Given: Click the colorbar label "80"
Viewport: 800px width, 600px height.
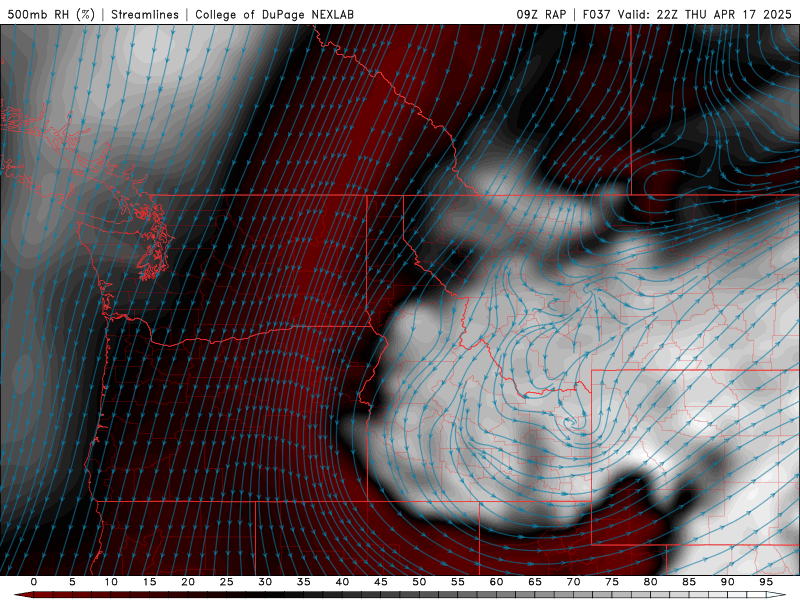Looking at the screenshot, I should 651,582.
